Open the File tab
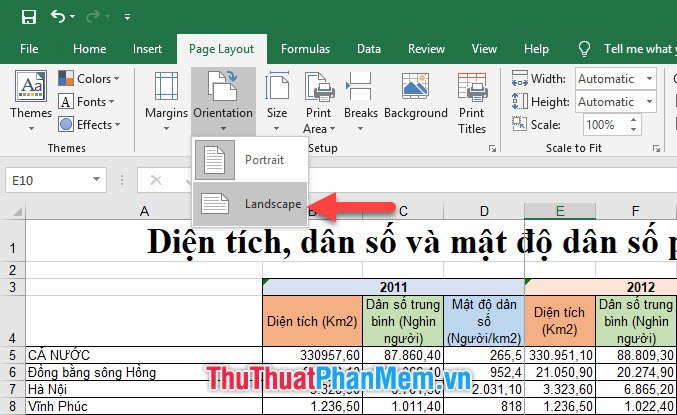Image resolution: width=677 pixels, height=415 pixels. click(x=29, y=49)
